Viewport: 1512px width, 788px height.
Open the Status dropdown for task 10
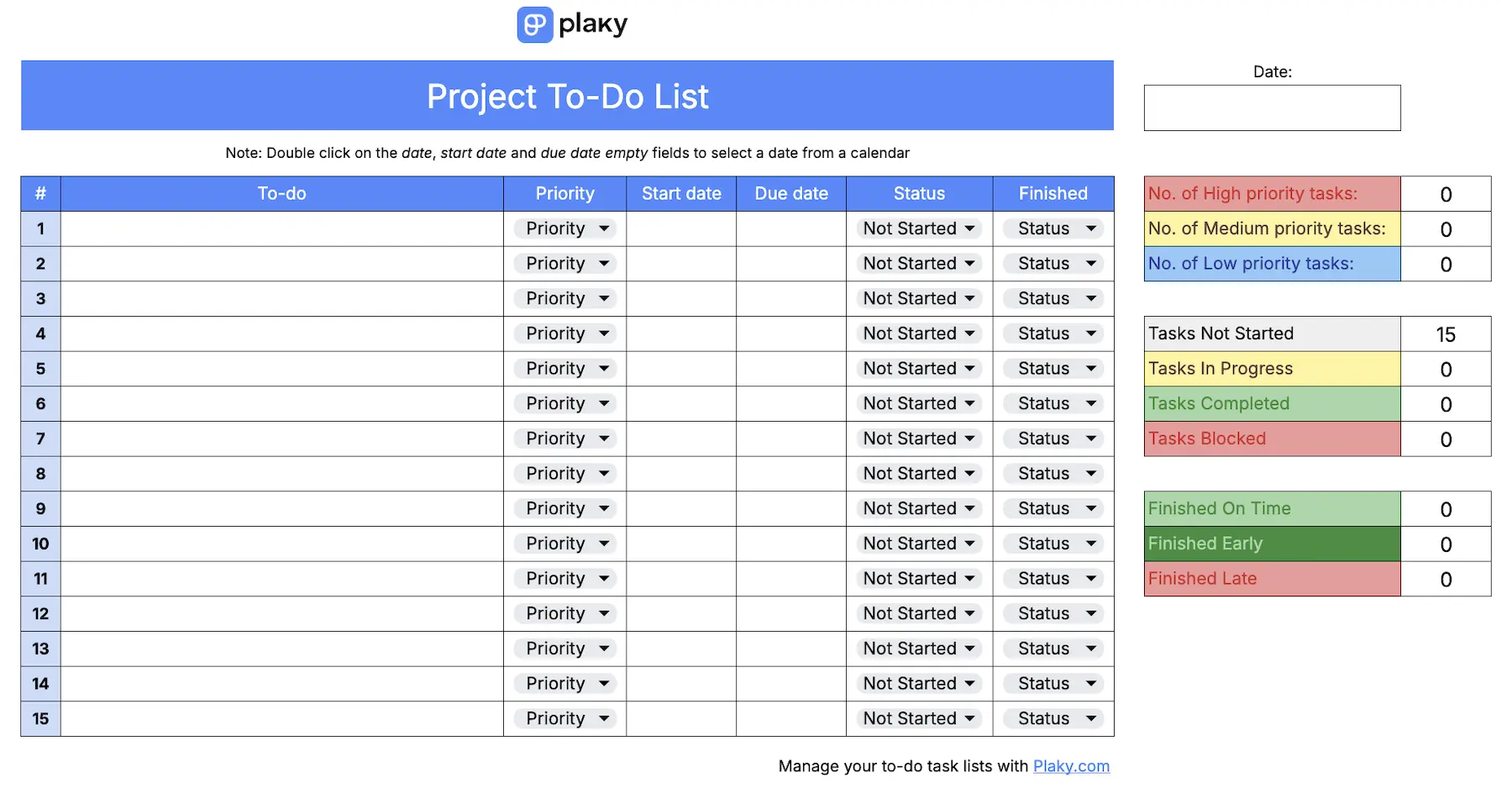918,543
